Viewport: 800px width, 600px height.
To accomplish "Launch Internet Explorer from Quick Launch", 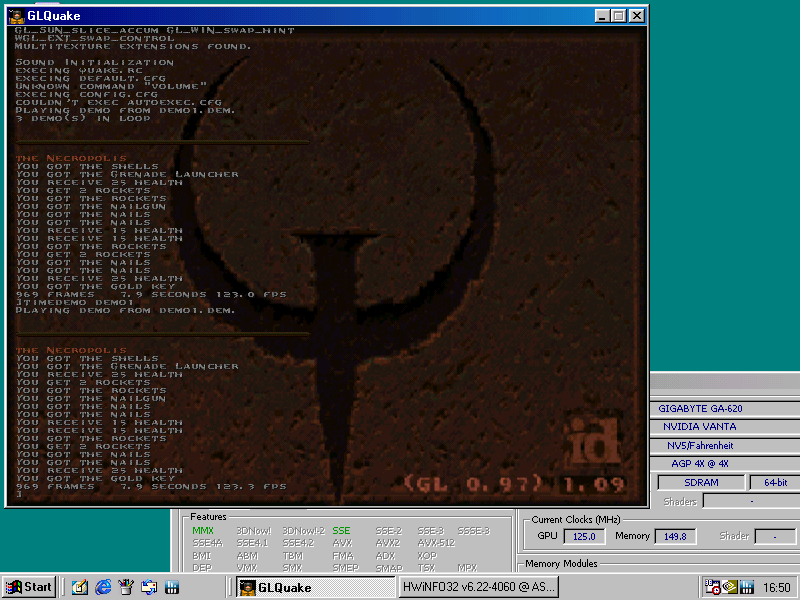I will tap(103, 587).
